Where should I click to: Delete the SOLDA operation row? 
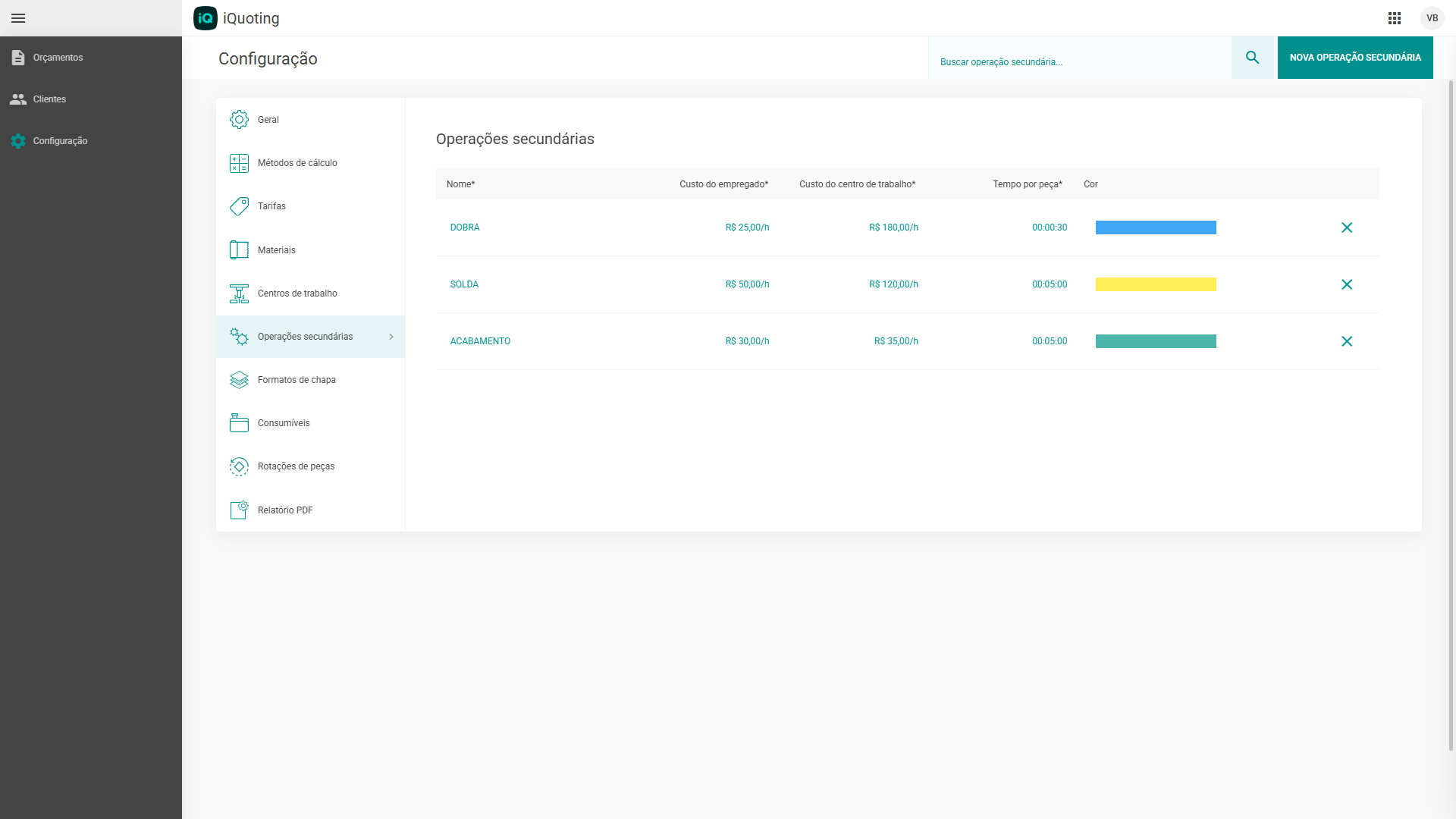1347,284
